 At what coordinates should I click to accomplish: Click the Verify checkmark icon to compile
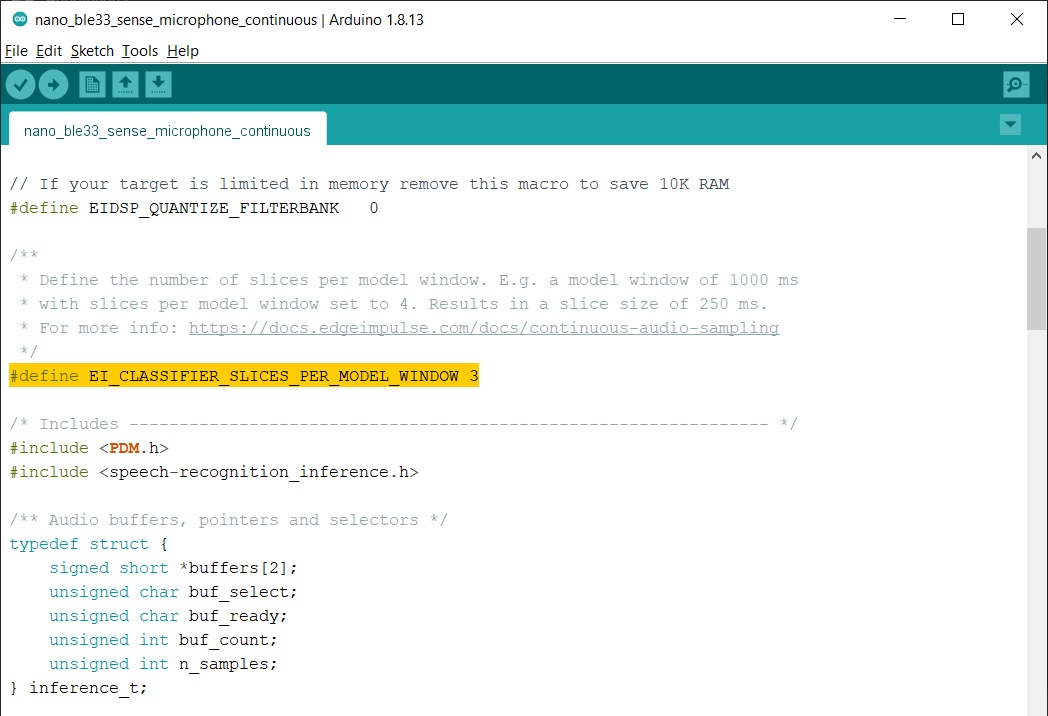20,84
